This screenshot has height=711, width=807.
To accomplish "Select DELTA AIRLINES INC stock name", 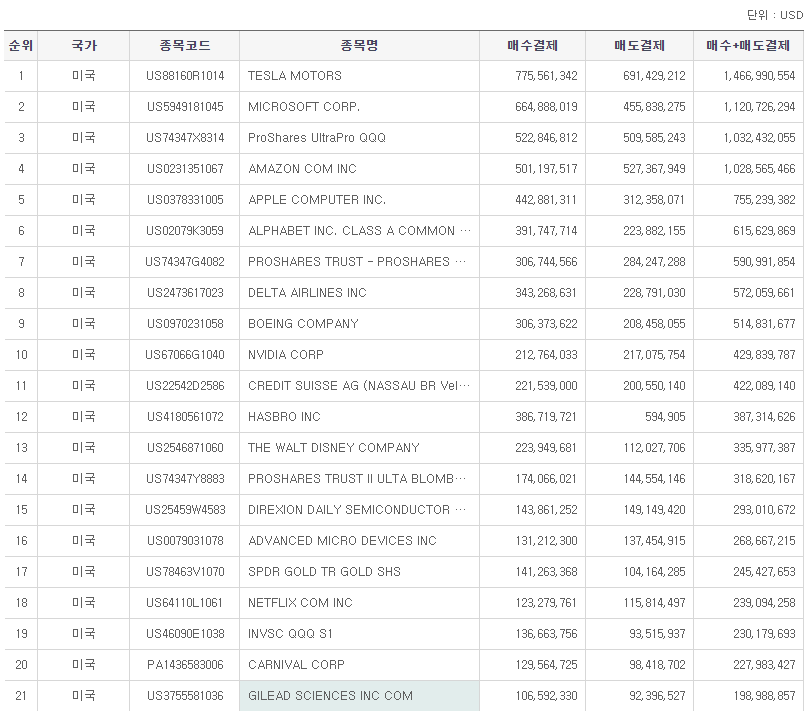I will tap(307, 292).
